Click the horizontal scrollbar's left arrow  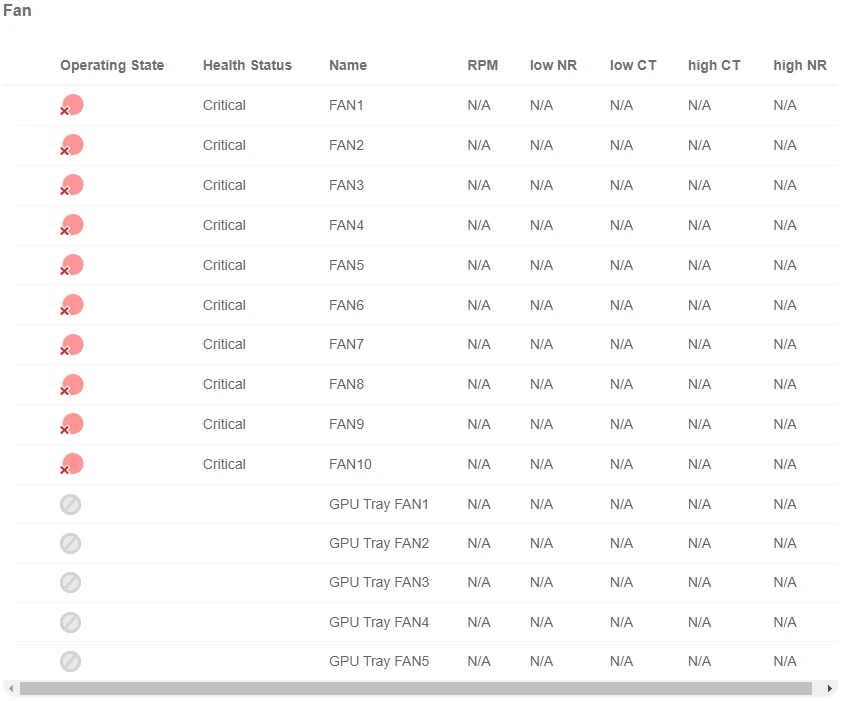pos(11,689)
